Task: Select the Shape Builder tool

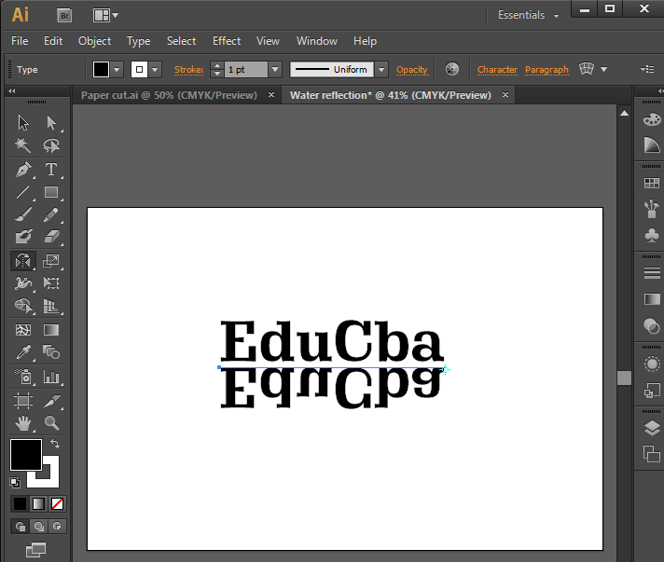Action: 23,306
